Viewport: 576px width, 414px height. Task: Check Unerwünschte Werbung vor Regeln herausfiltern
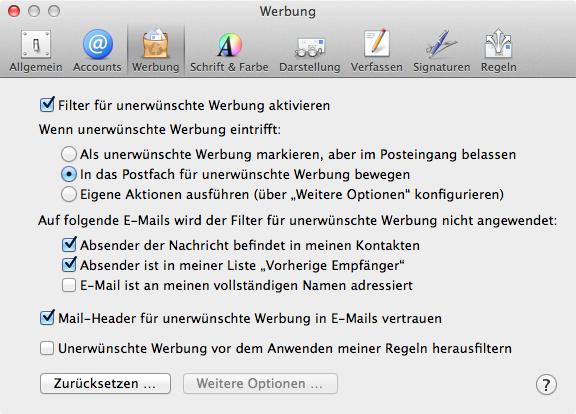pos(47,348)
